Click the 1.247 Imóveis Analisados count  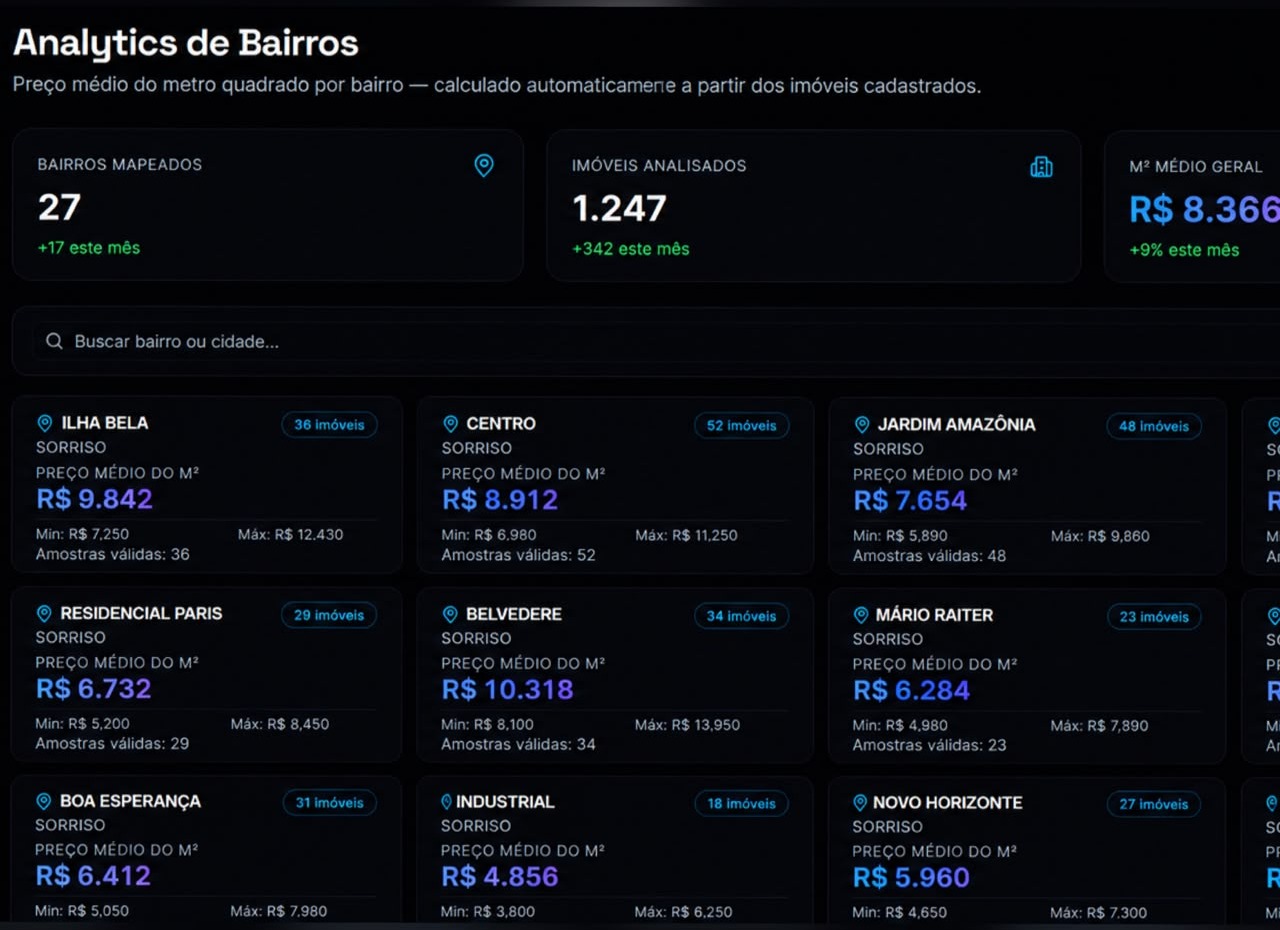(619, 208)
